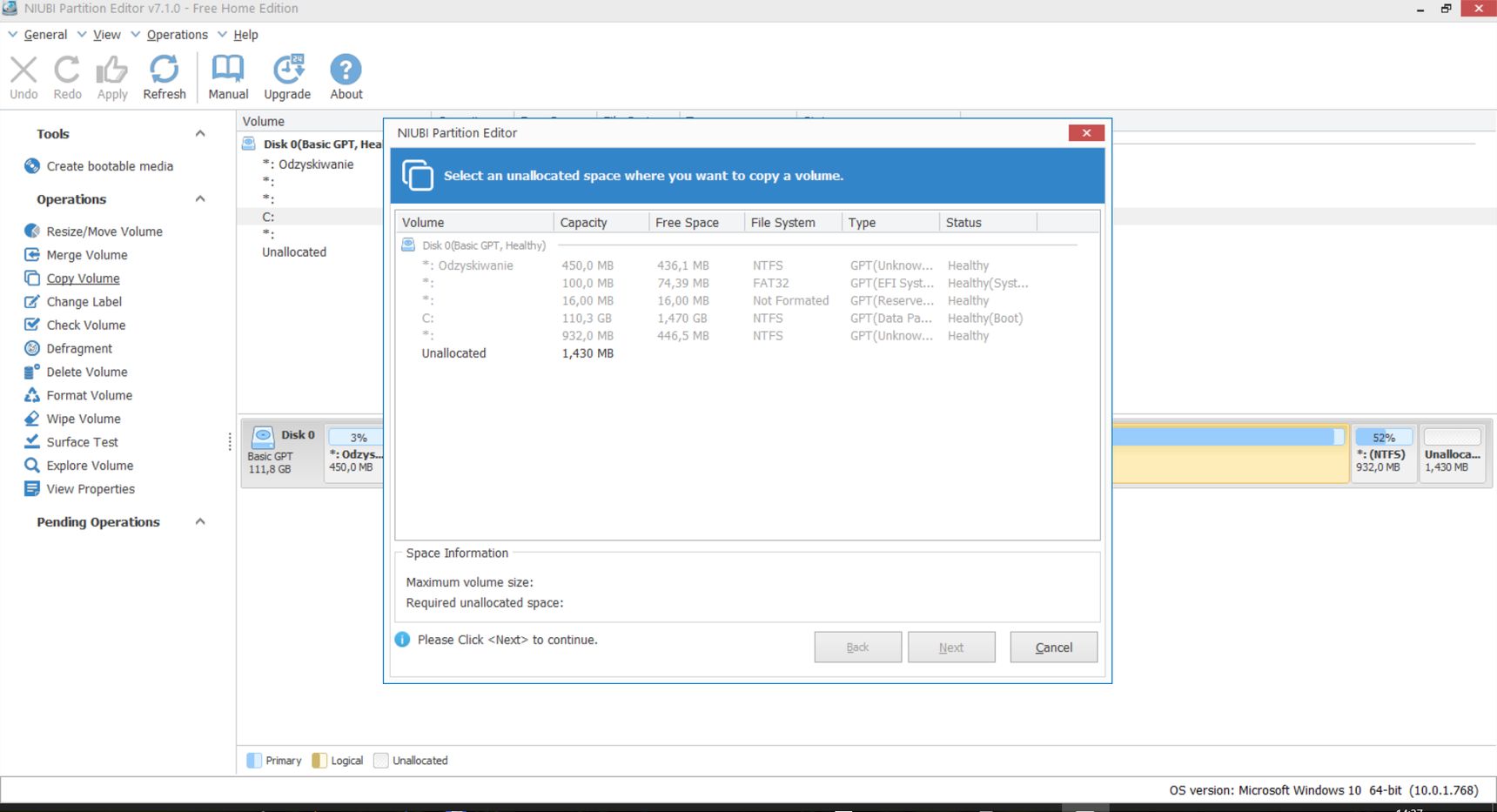Select Unallocated 1,430 MB row in dialog
Viewport: 1497px width, 812px height.
[747, 353]
